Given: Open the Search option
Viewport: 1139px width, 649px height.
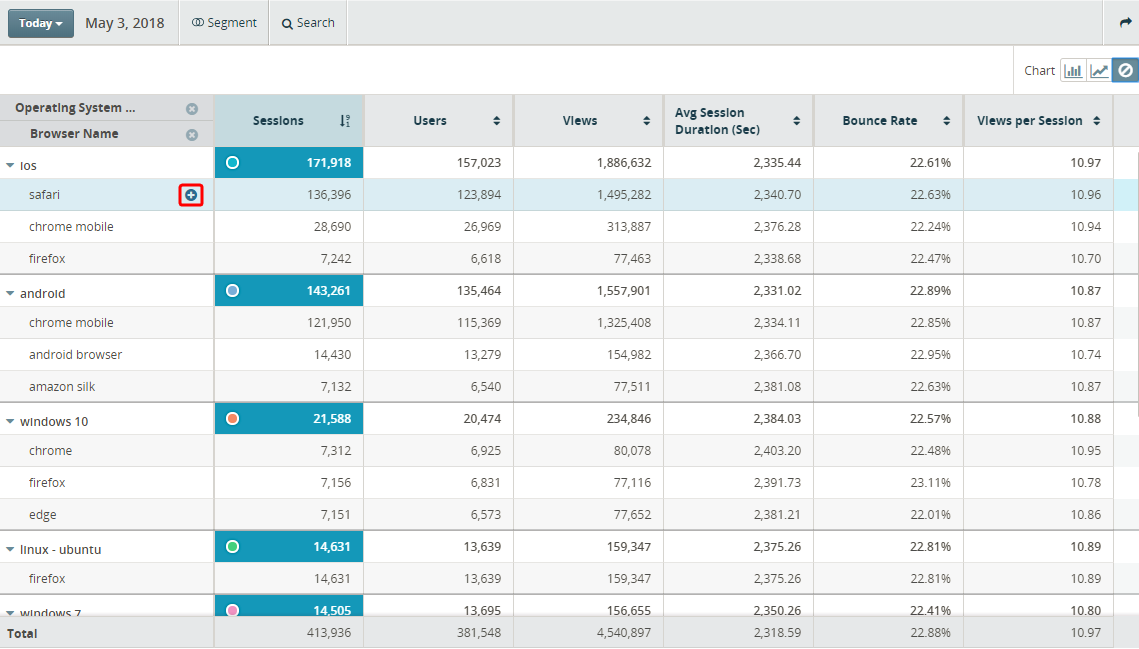Looking at the screenshot, I should tap(308, 23).
